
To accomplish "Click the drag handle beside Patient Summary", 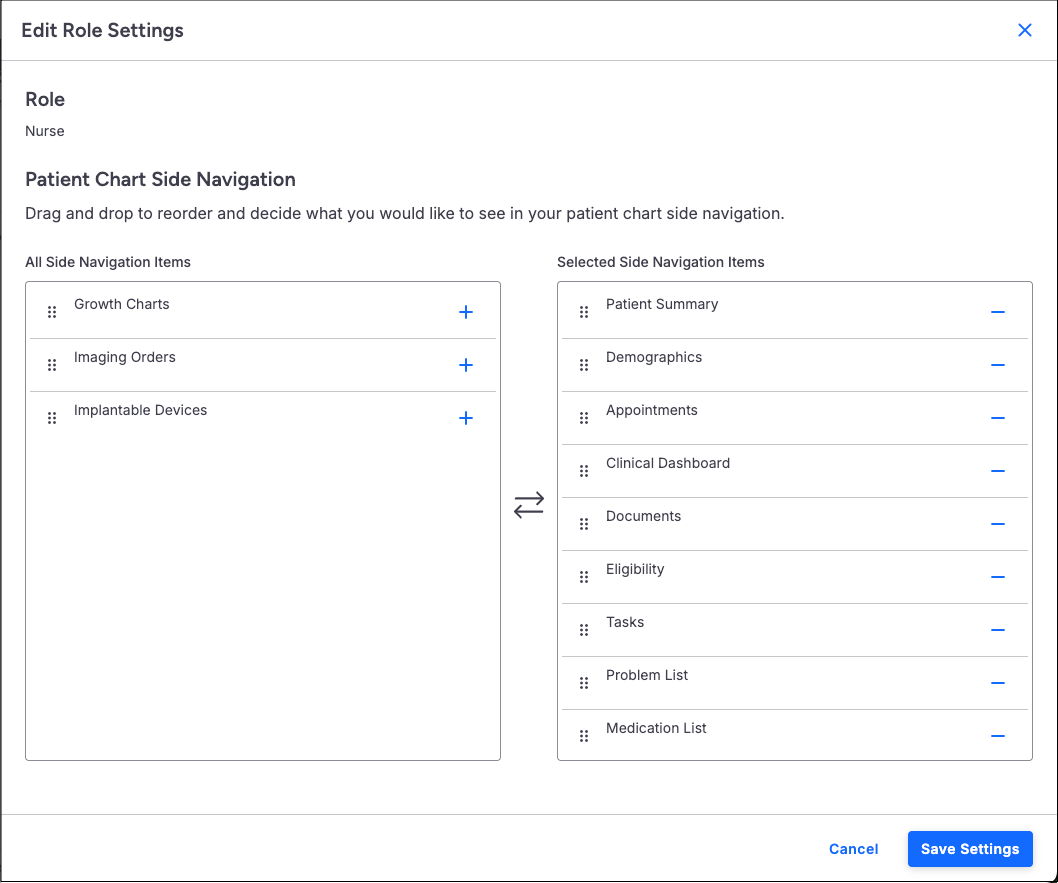I will [584, 312].
